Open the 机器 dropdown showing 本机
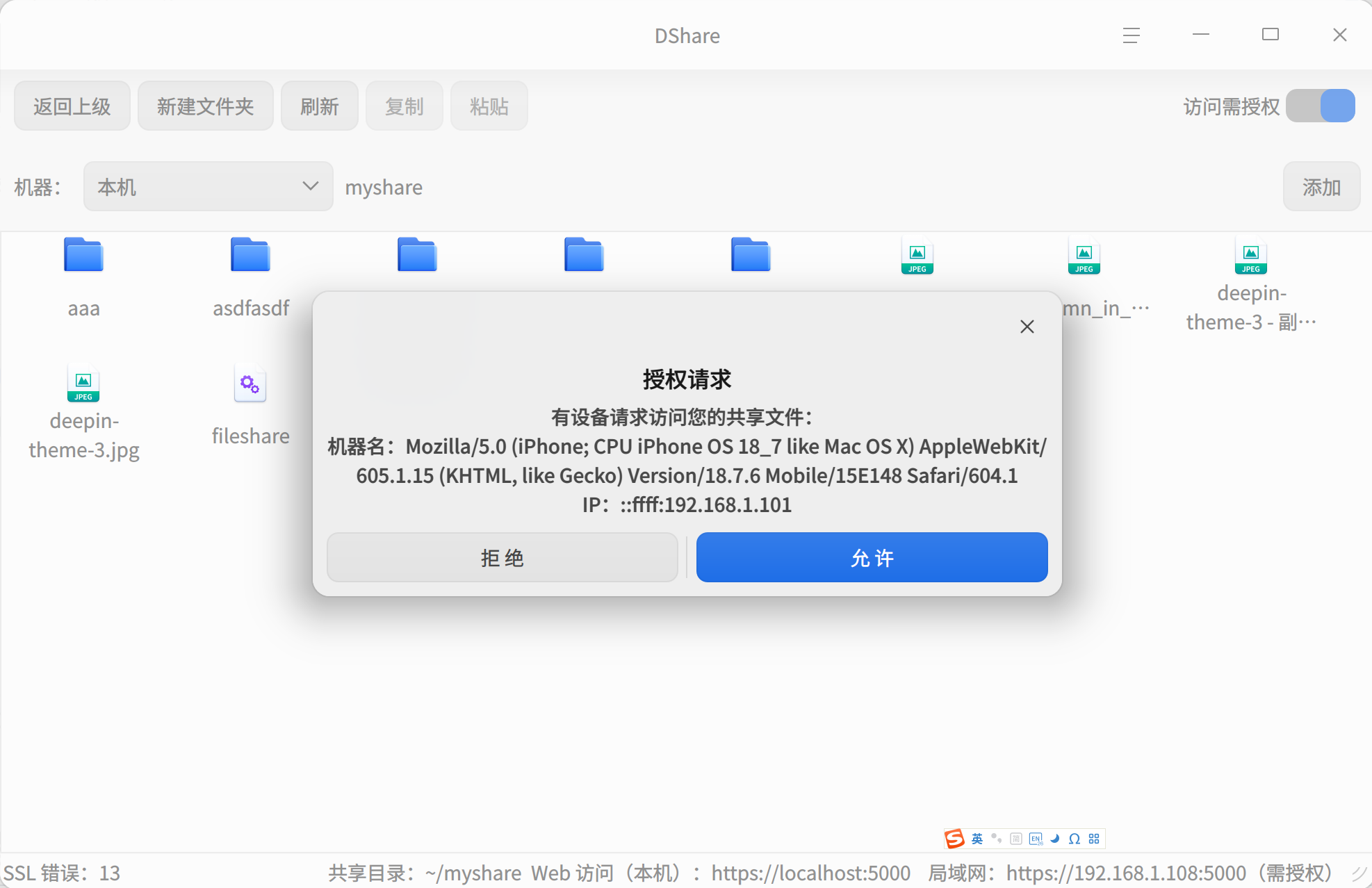 pos(208,186)
